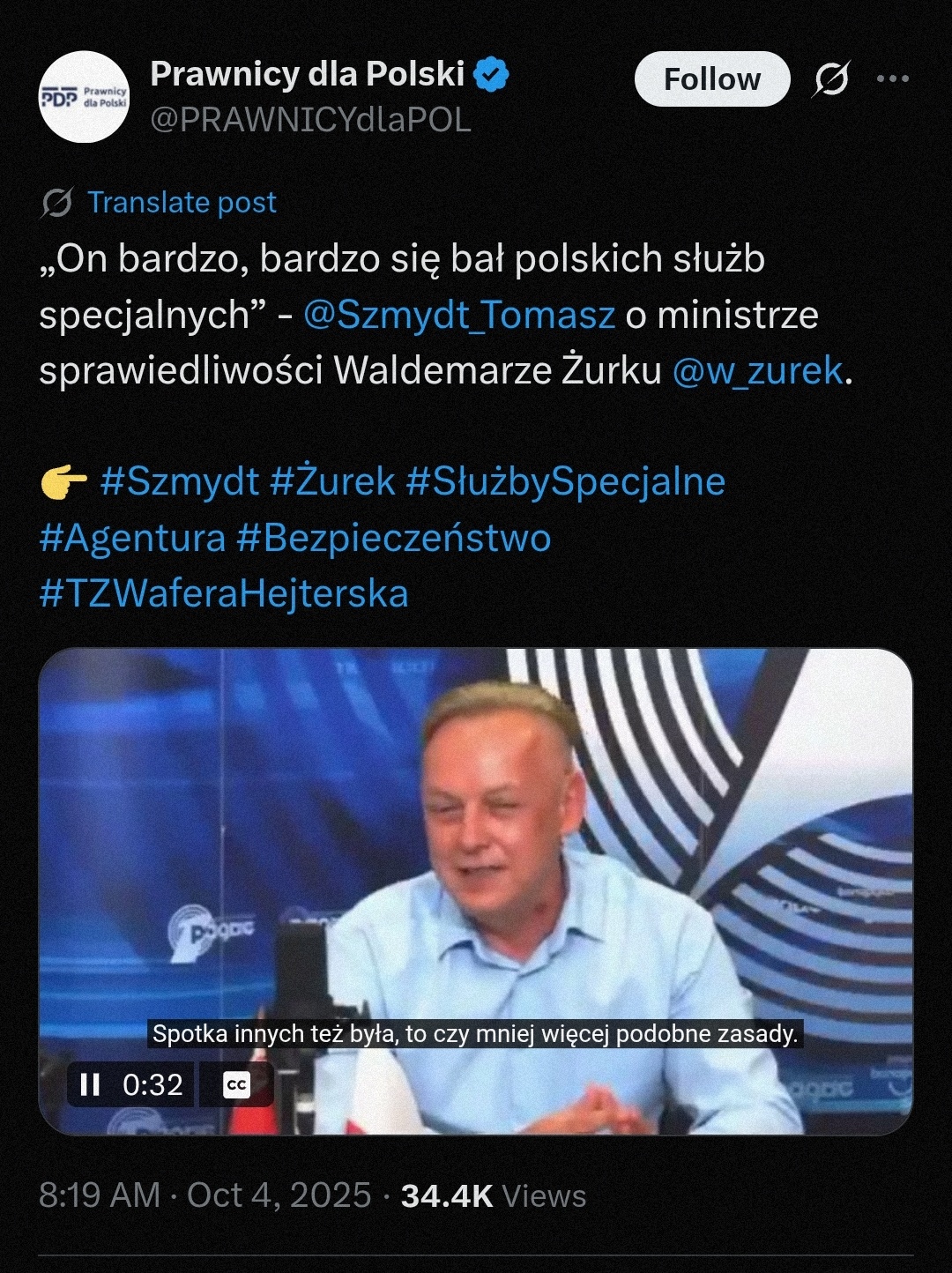This screenshot has width=952, height=1273.
Task: Open the three-dot more options menu
Action: coord(893,79)
